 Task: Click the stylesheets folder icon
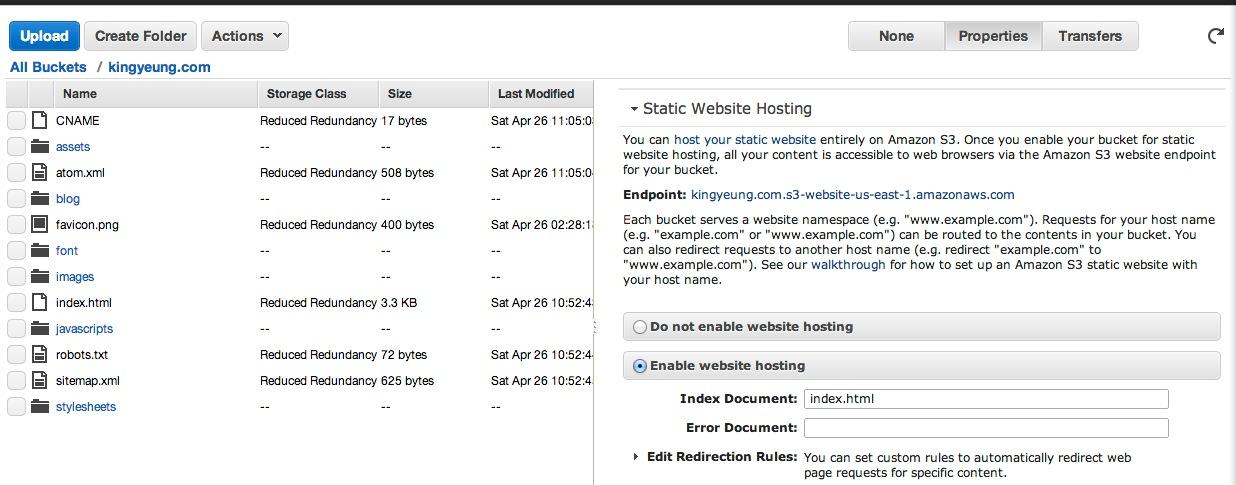pos(40,406)
